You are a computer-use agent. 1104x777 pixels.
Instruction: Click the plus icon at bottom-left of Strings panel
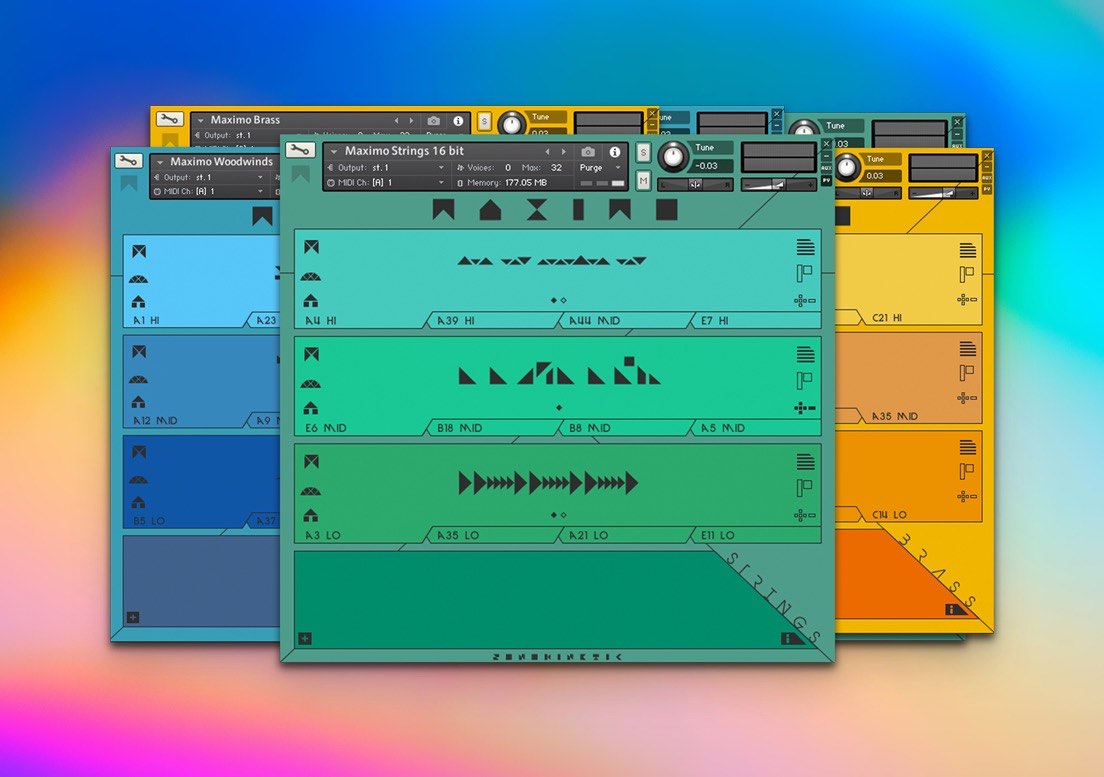pos(305,639)
